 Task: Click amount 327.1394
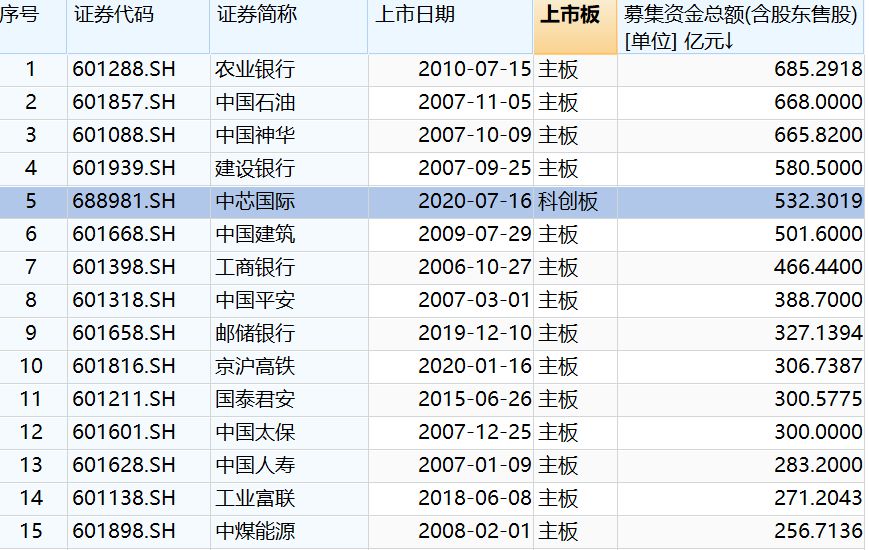click(740, 334)
